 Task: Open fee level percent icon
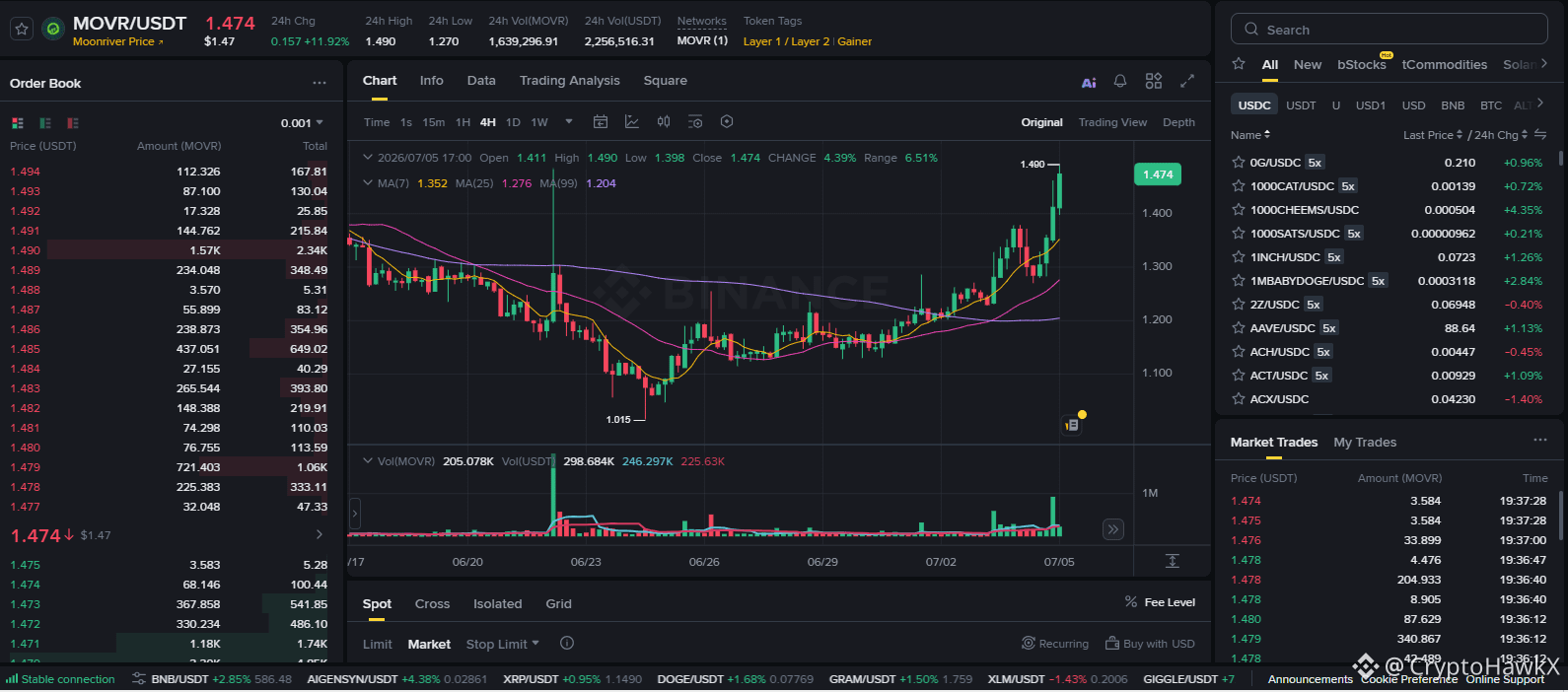click(x=1131, y=602)
